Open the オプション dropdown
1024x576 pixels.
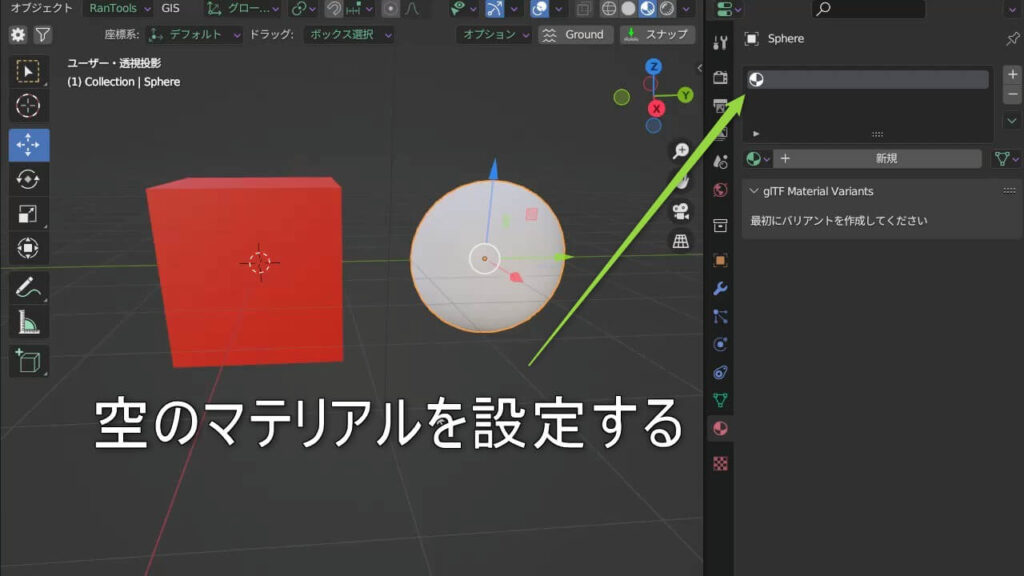point(494,35)
